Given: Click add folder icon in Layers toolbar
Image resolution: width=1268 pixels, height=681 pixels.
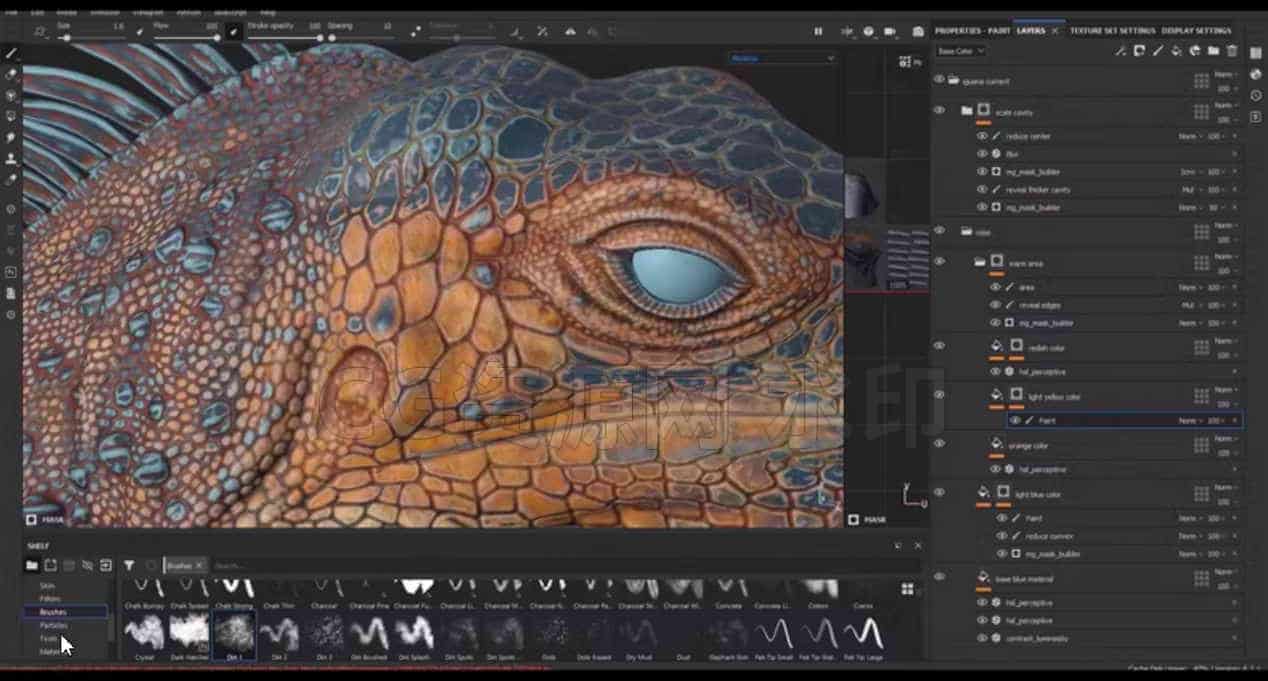Looking at the screenshot, I should 1213,51.
